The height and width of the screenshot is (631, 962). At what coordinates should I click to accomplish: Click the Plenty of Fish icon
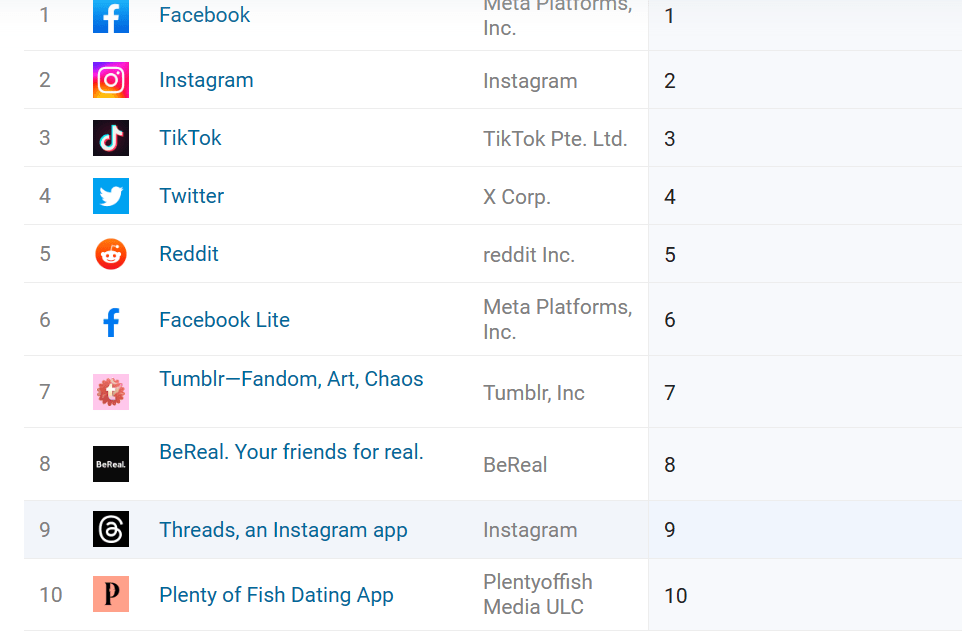(x=111, y=594)
